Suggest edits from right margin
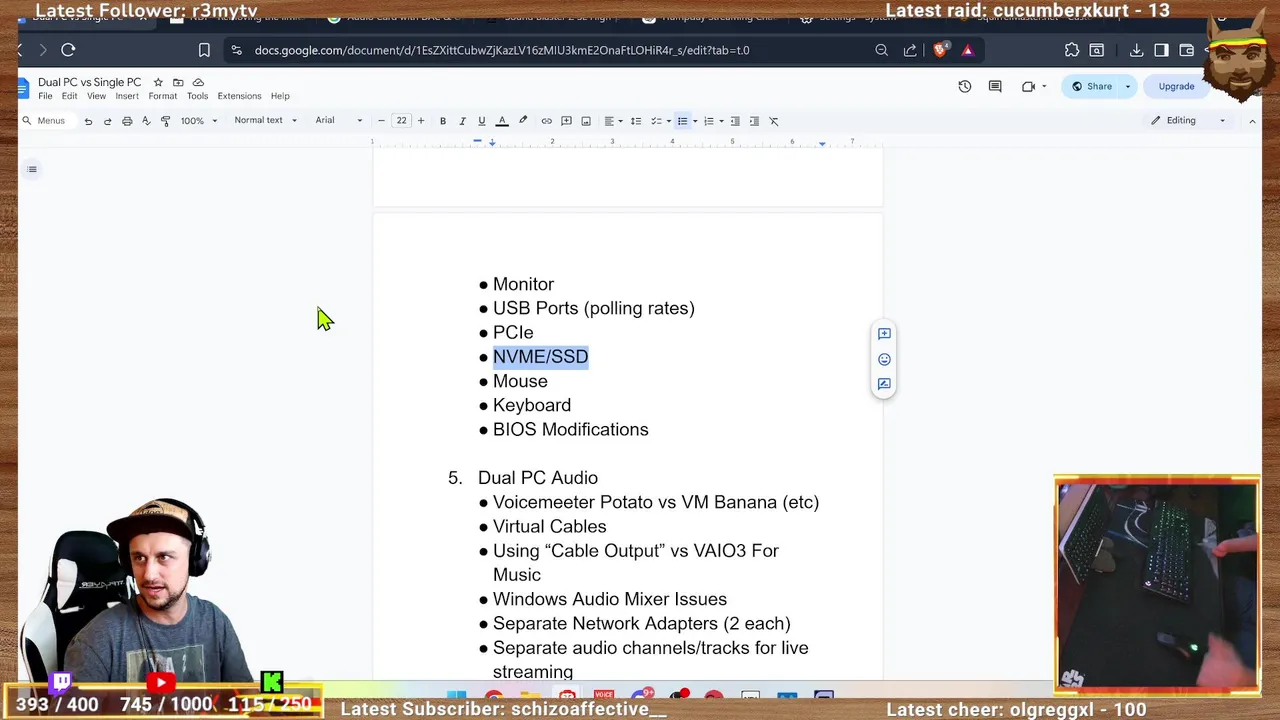1280x720 pixels. point(884,384)
